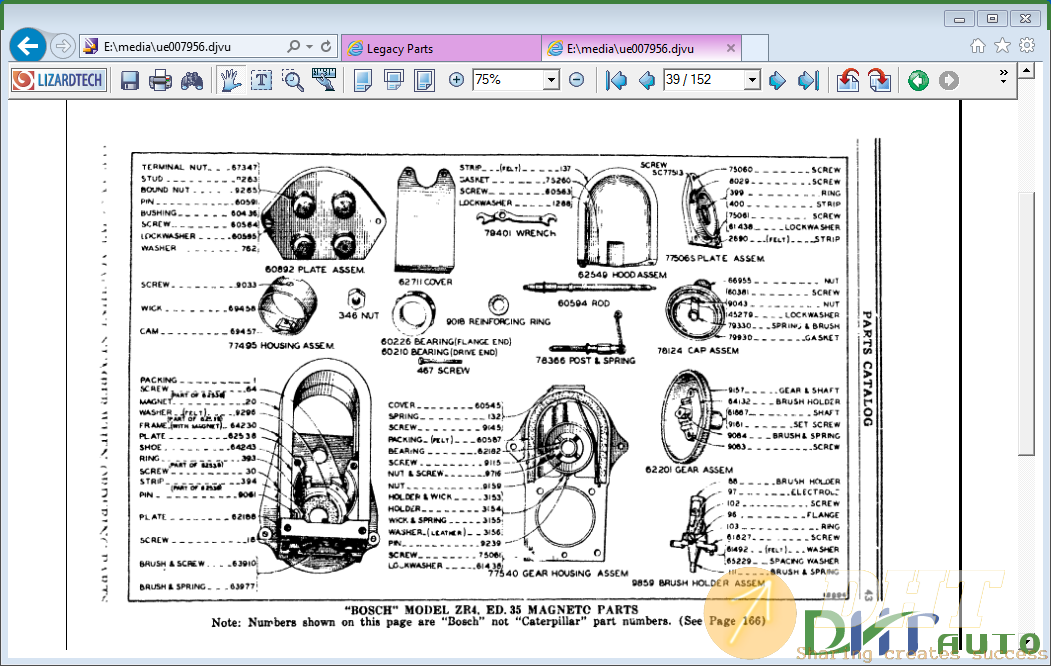The height and width of the screenshot is (666, 1051).
Task: Print the document using printer icon
Action: coord(160,80)
